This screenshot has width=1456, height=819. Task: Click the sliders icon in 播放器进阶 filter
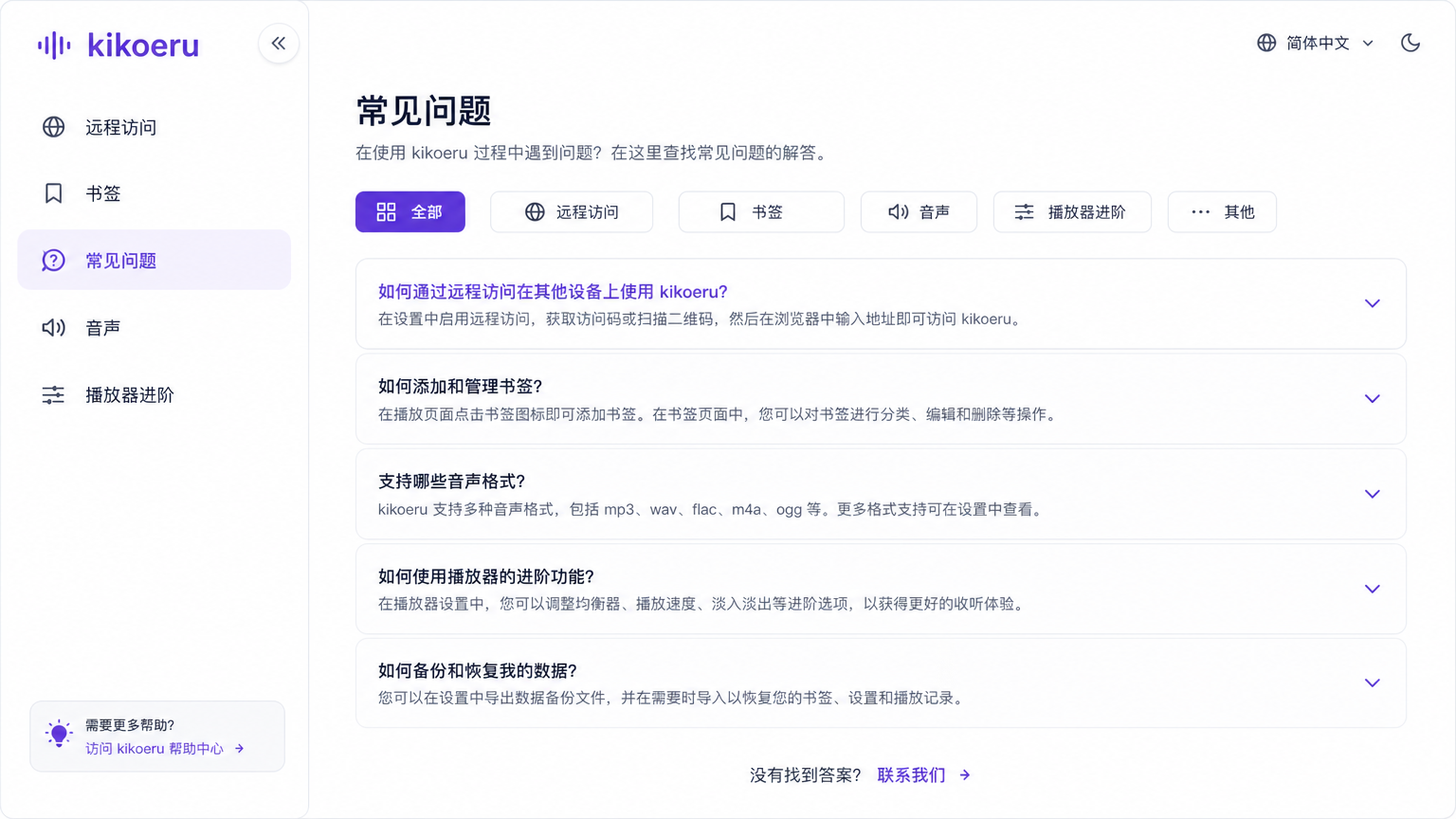point(1024,212)
